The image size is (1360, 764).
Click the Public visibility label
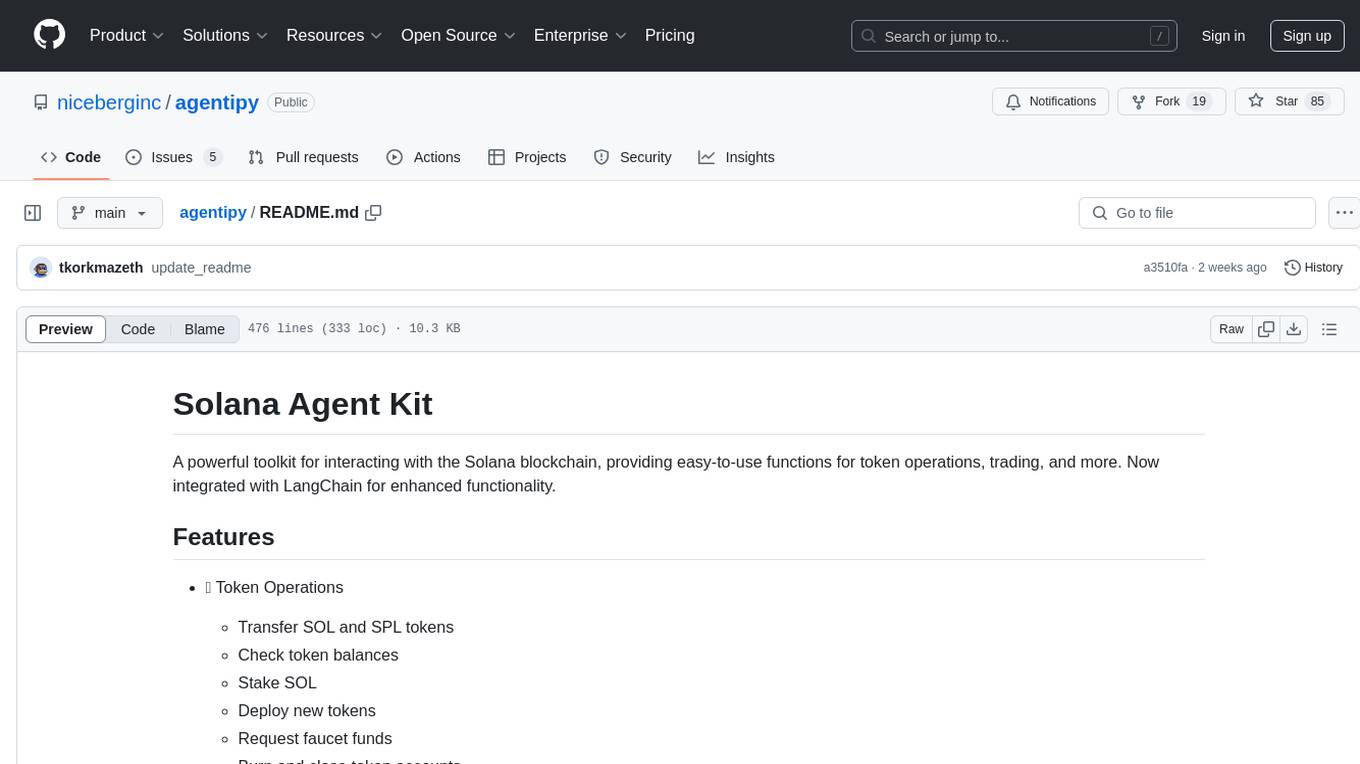(291, 102)
